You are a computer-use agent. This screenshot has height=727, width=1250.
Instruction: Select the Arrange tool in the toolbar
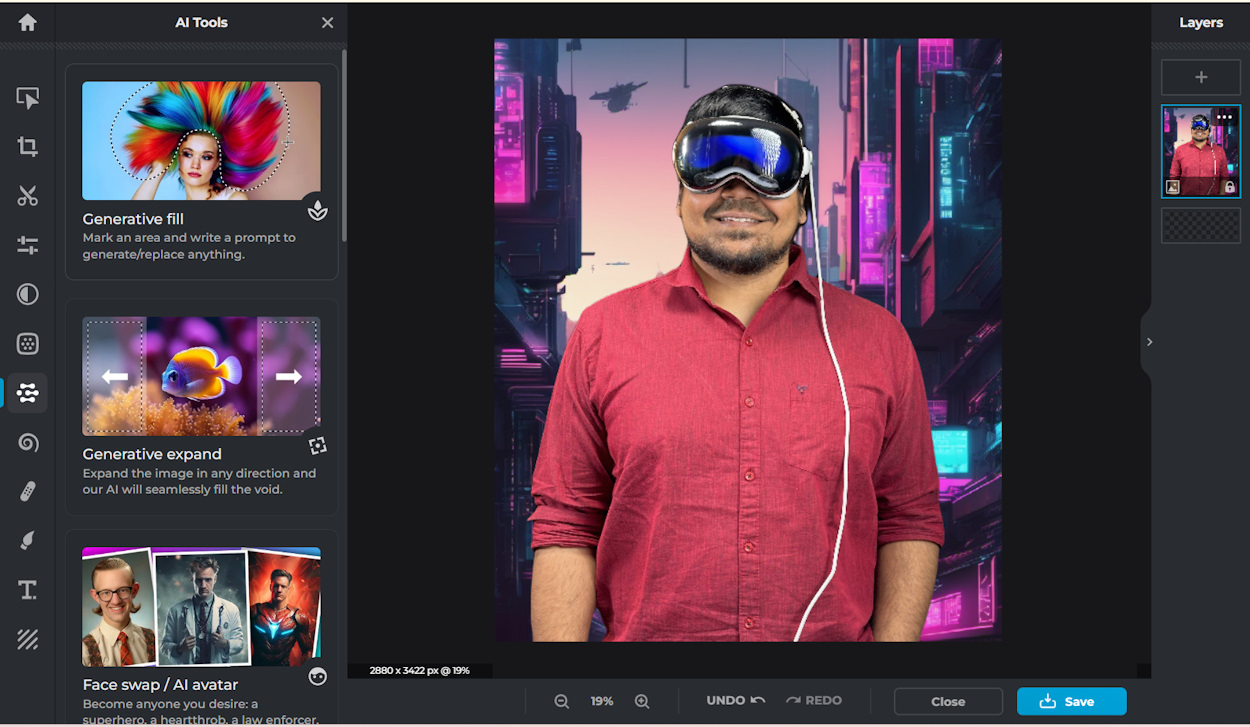[27, 97]
